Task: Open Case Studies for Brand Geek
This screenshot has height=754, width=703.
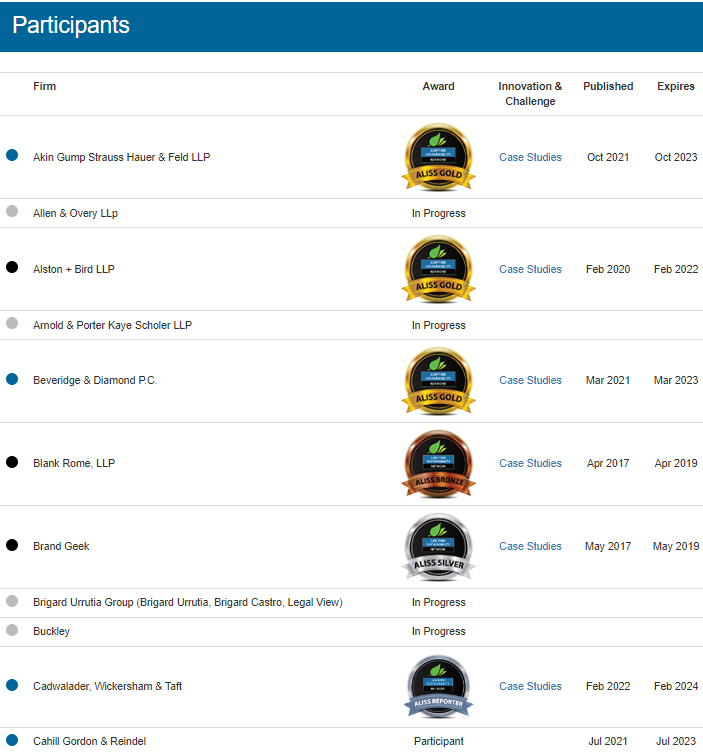Action: (530, 546)
